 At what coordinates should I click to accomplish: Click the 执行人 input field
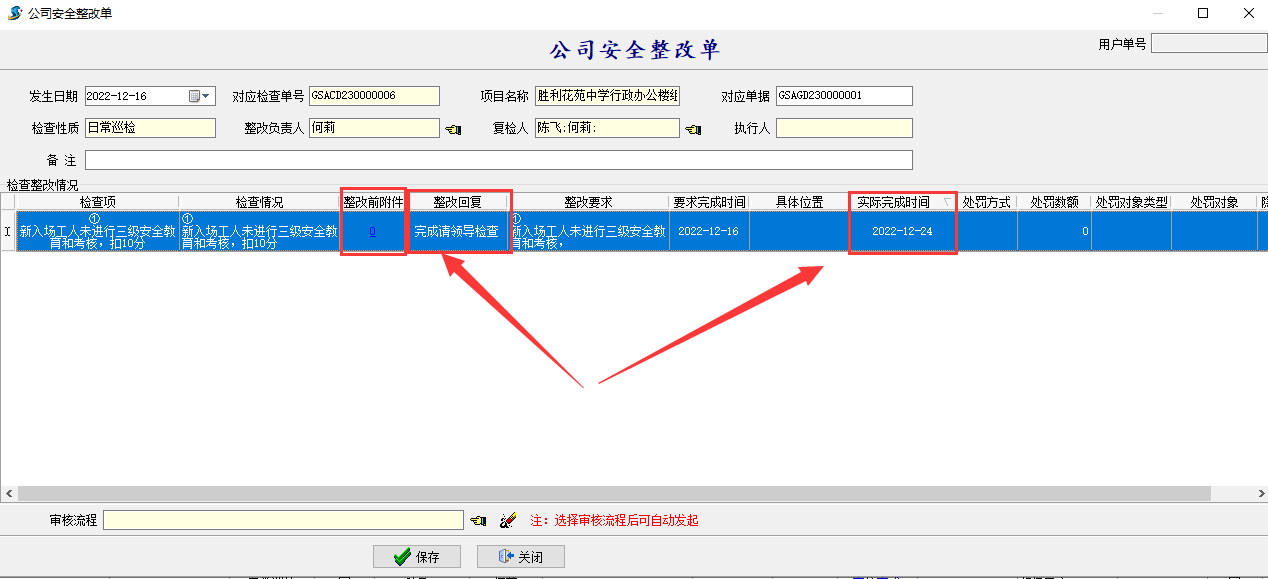(844, 128)
